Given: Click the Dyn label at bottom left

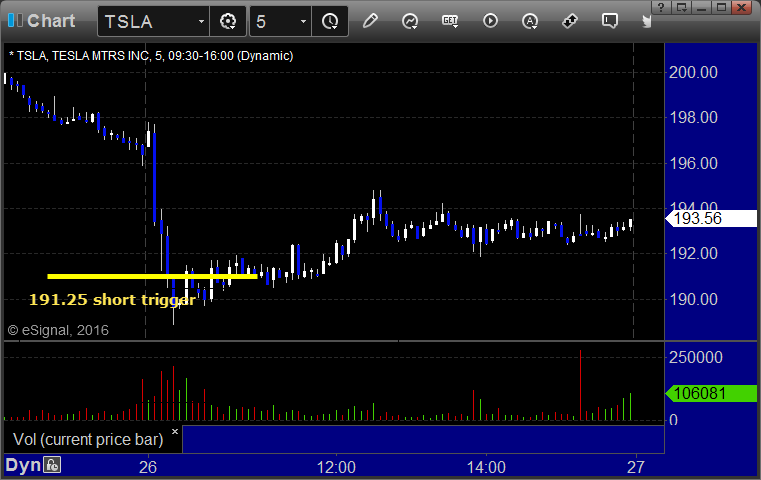Looking at the screenshot, I should pyautogui.click(x=23, y=465).
